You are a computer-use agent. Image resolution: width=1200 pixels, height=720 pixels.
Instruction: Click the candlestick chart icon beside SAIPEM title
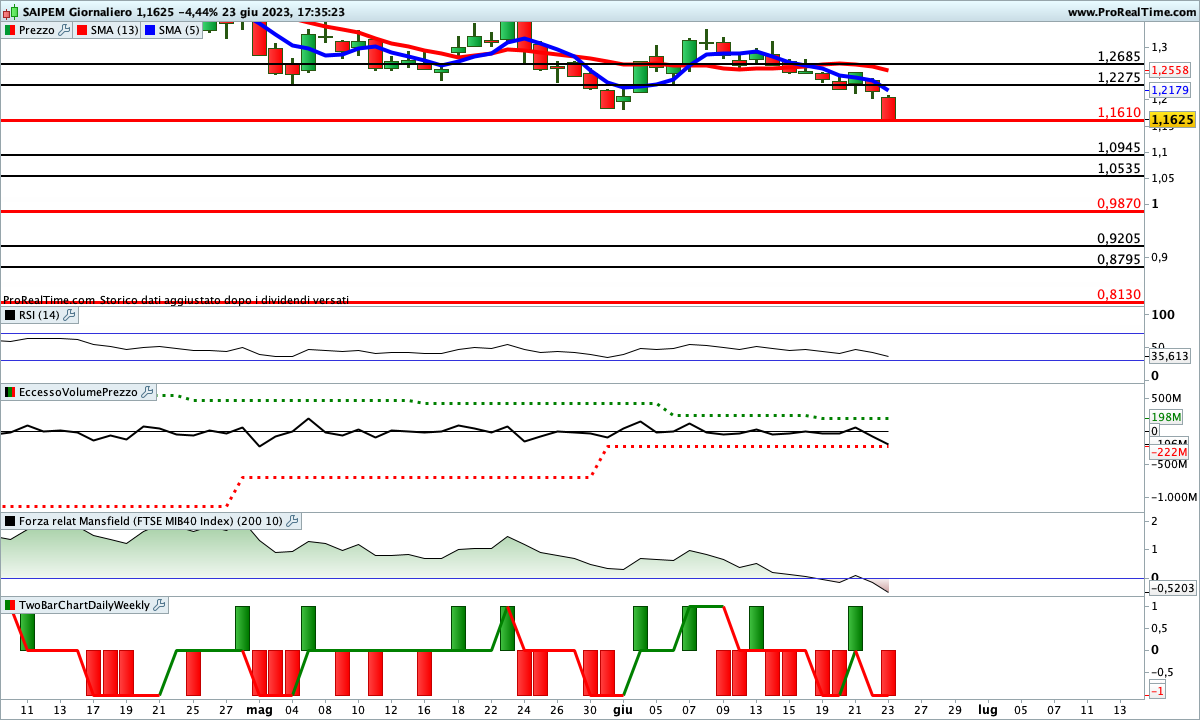pyautogui.click(x=10, y=12)
